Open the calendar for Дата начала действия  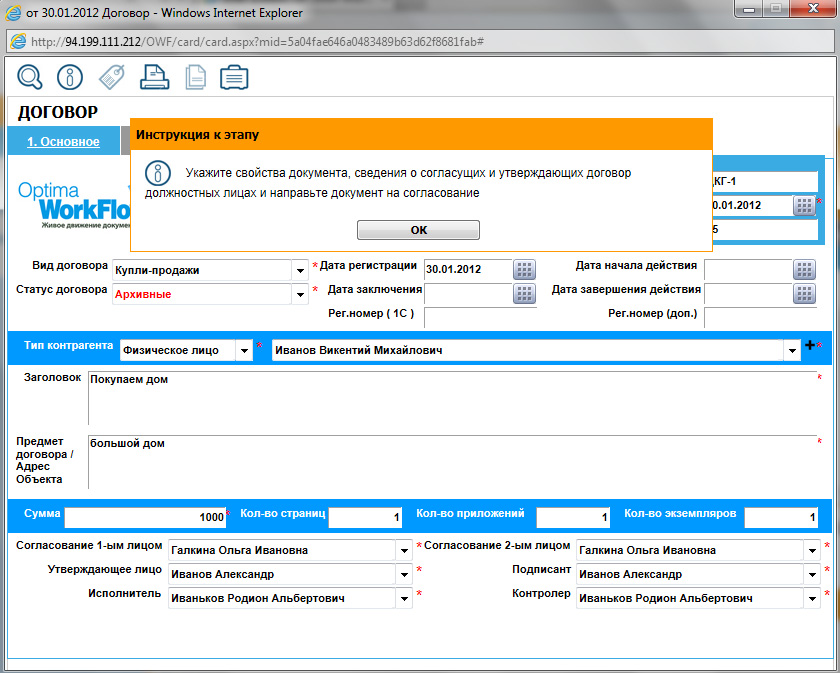803,269
